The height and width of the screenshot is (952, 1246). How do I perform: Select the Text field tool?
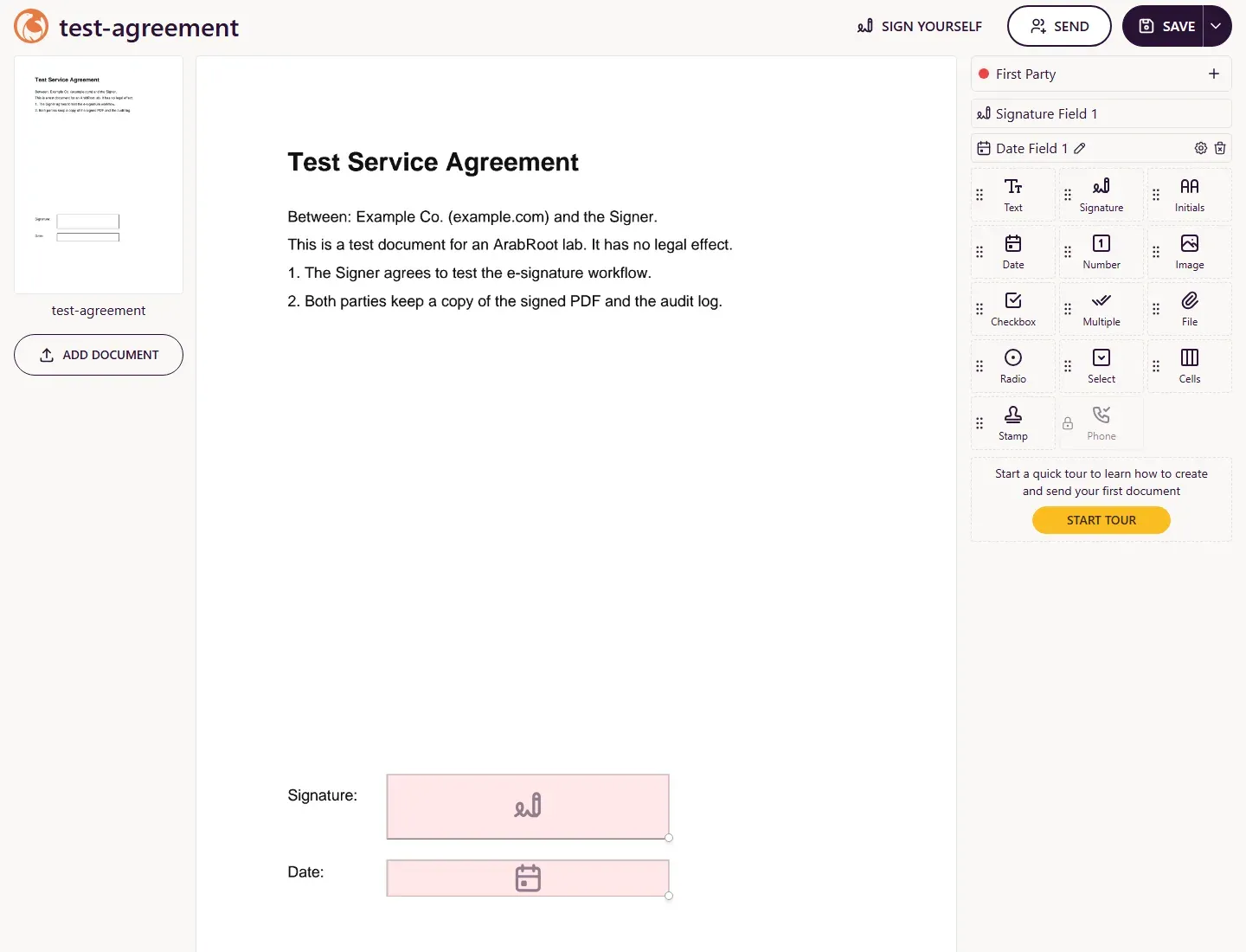(x=1013, y=195)
